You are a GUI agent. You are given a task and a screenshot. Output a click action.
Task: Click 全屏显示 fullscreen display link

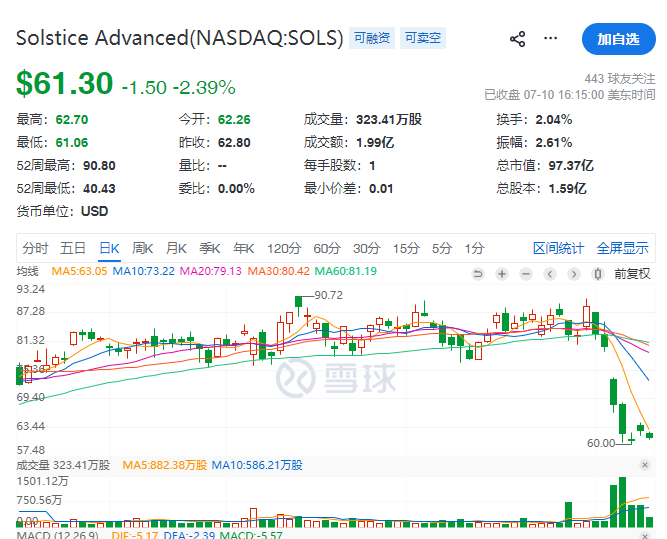coord(622,248)
